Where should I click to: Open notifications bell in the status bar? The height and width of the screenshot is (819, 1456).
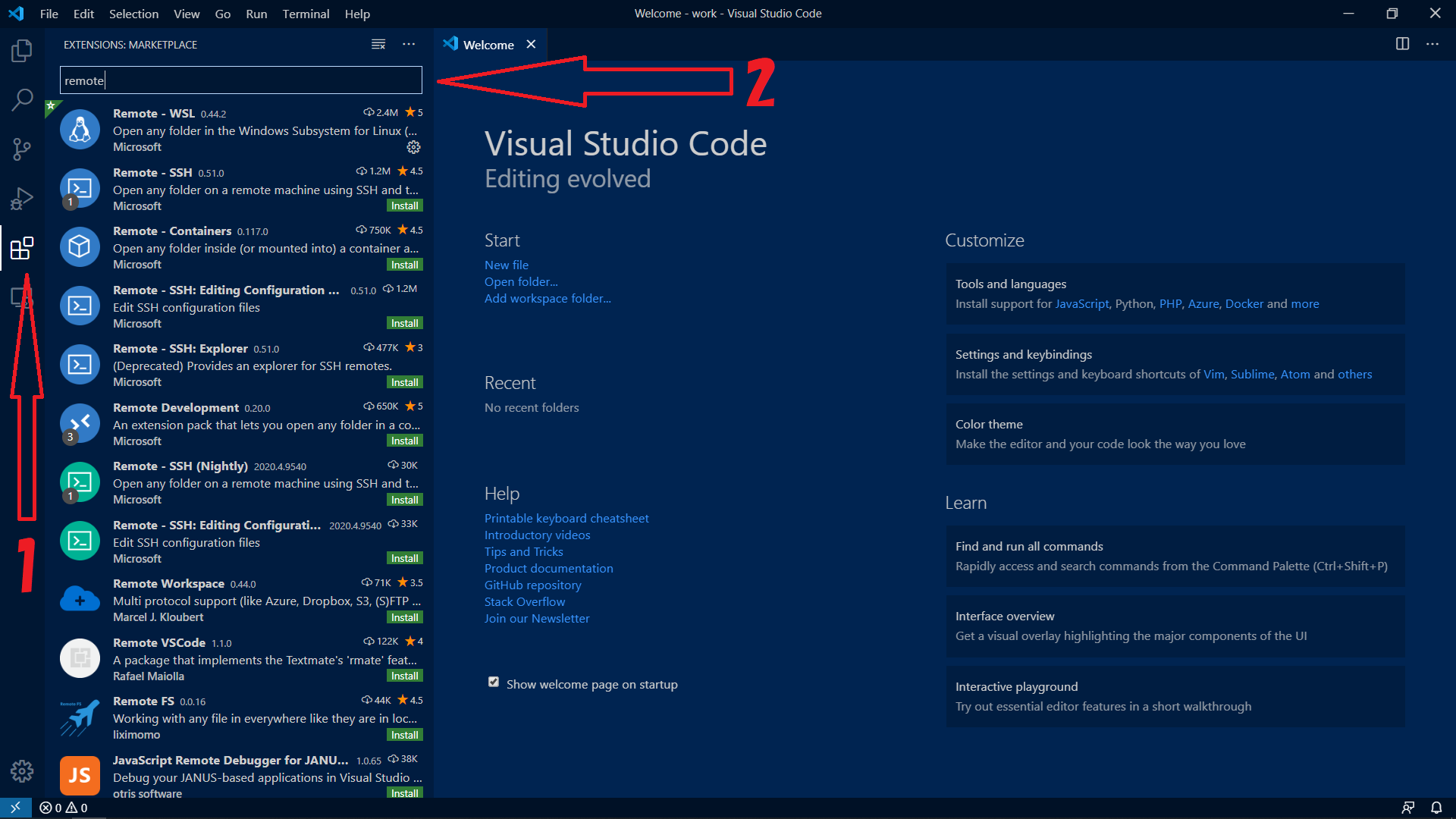pyautogui.click(x=1437, y=808)
